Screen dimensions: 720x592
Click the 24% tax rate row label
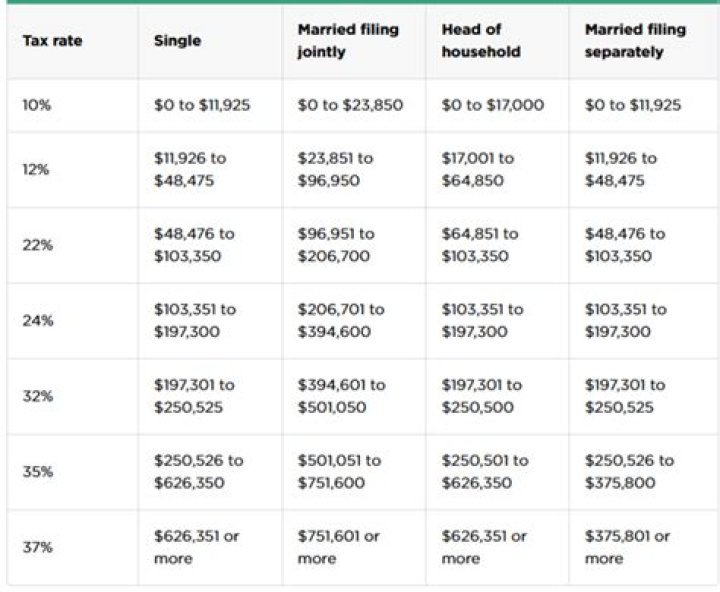[37, 321]
